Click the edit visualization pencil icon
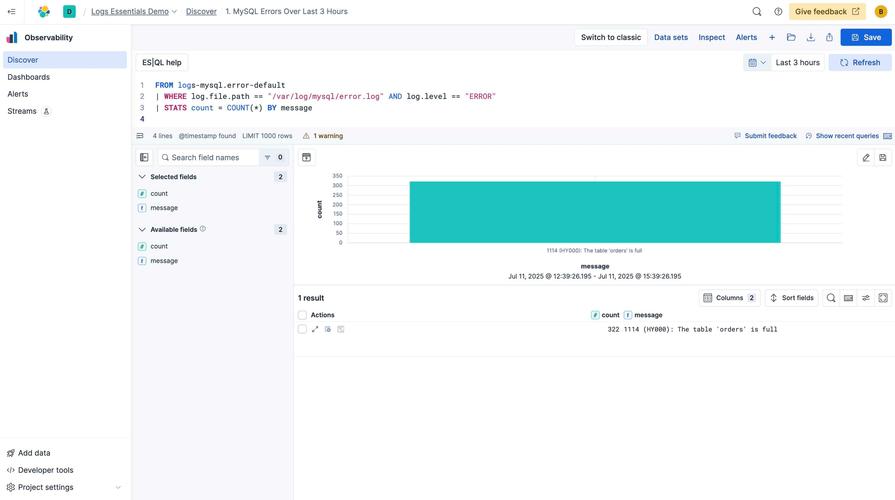895x500 pixels. pos(866,157)
